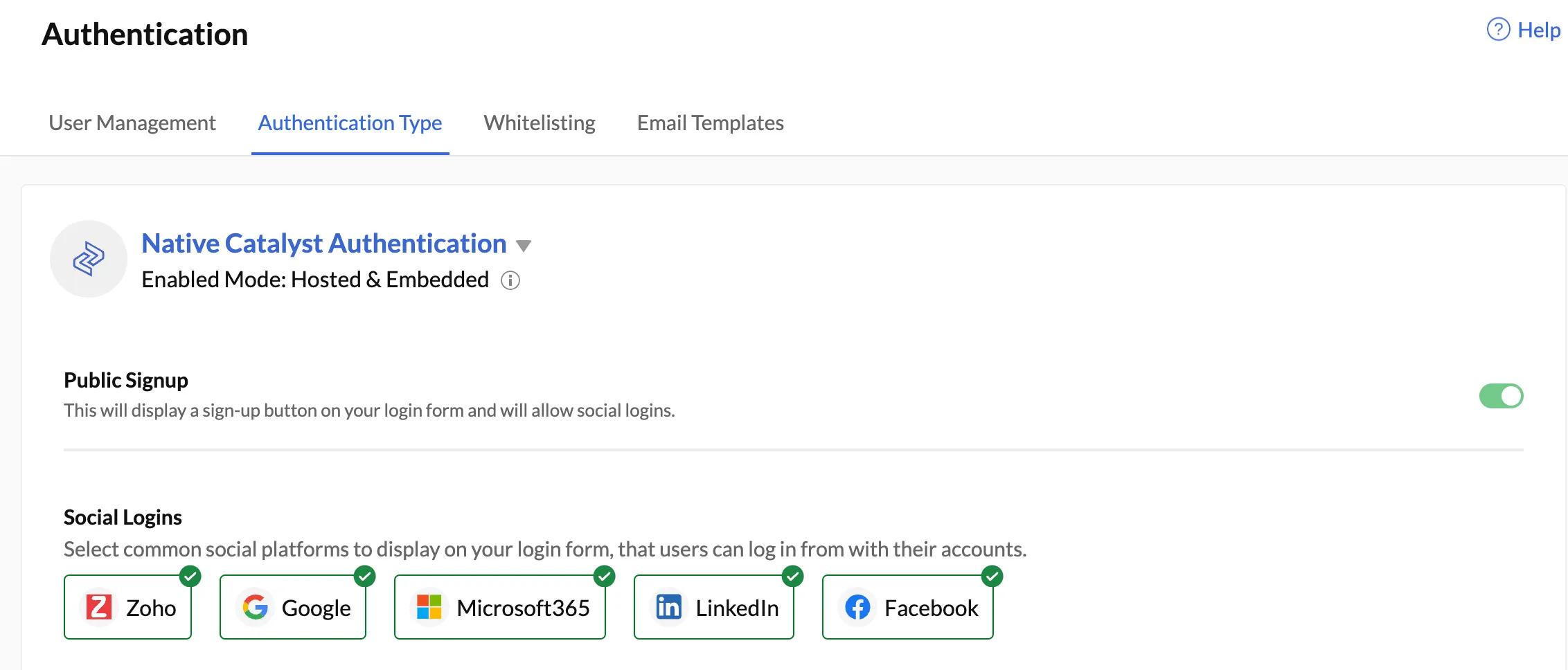The image size is (1568, 670).
Task: Open the Native Catalyst Authentication title menu
Action: click(324, 244)
